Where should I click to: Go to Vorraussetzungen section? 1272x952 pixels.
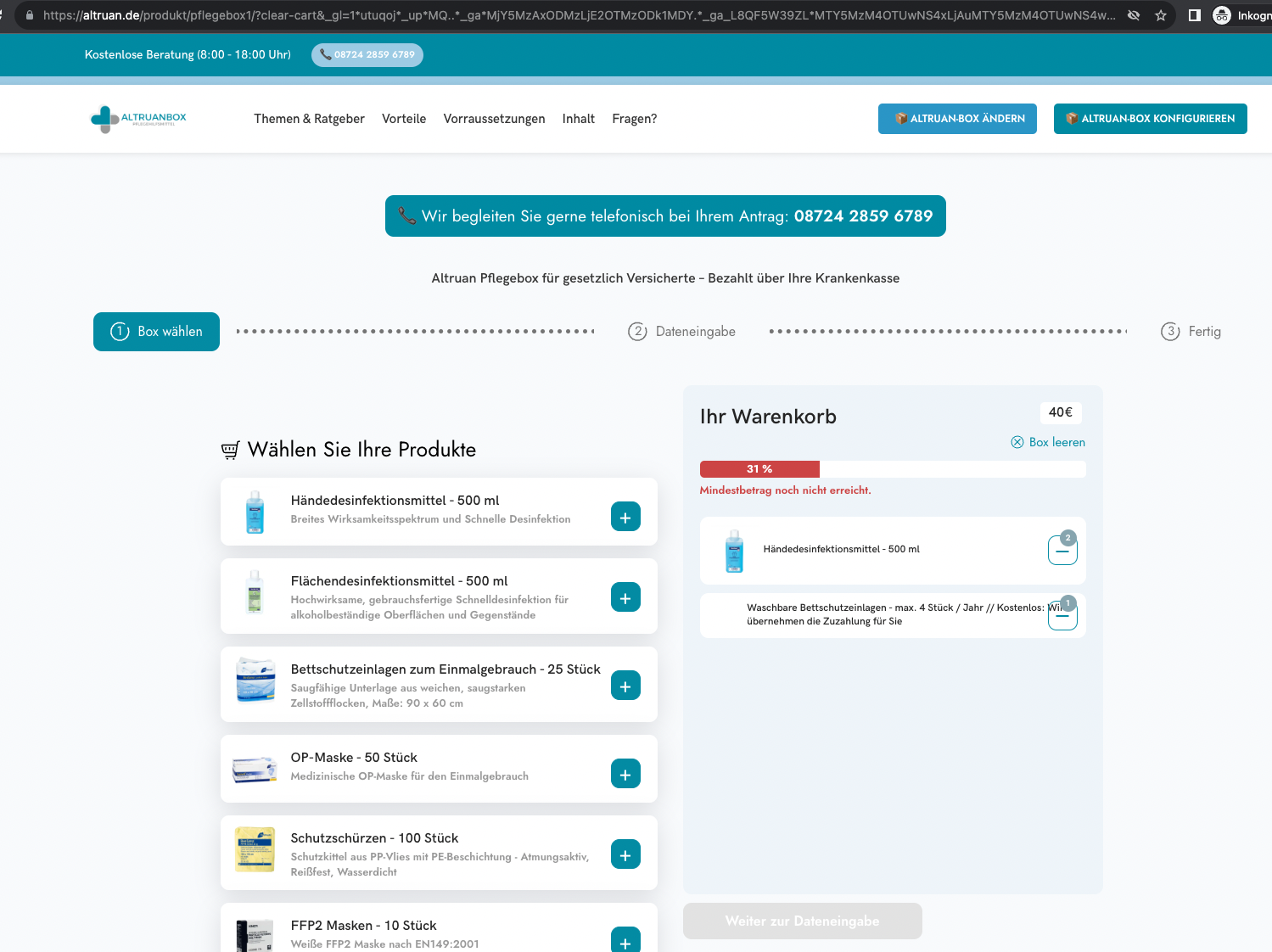point(494,119)
